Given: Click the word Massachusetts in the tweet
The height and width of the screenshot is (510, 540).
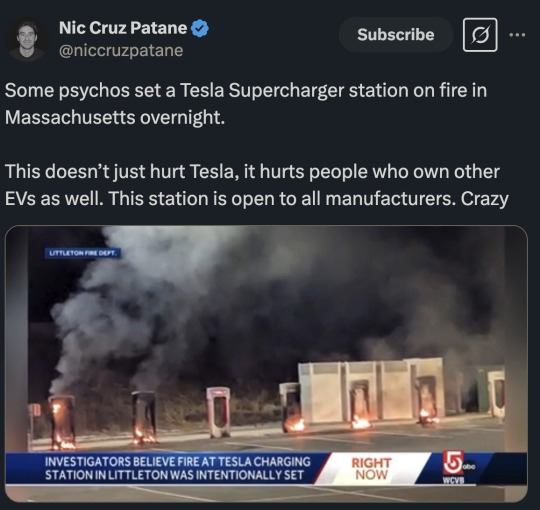Looking at the screenshot, I should tap(70, 117).
